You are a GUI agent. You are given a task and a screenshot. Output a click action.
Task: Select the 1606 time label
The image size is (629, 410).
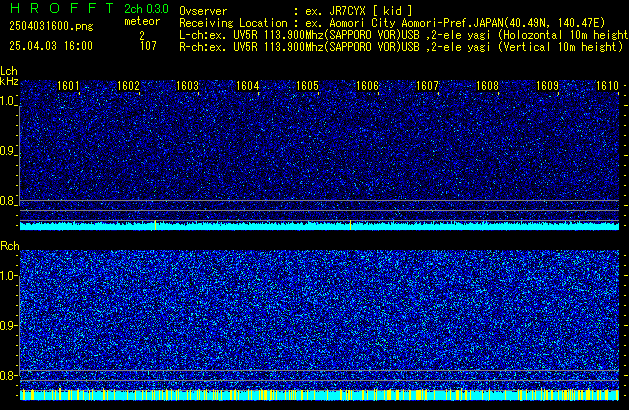coord(367,86)
